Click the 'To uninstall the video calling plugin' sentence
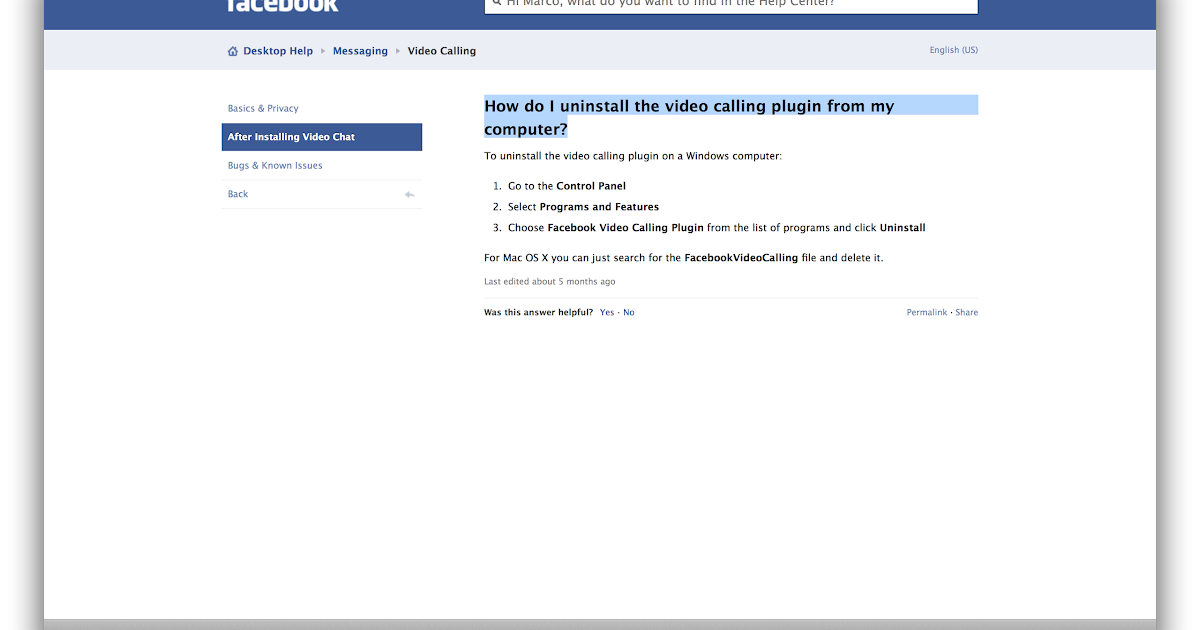 [x=633, y=157]
